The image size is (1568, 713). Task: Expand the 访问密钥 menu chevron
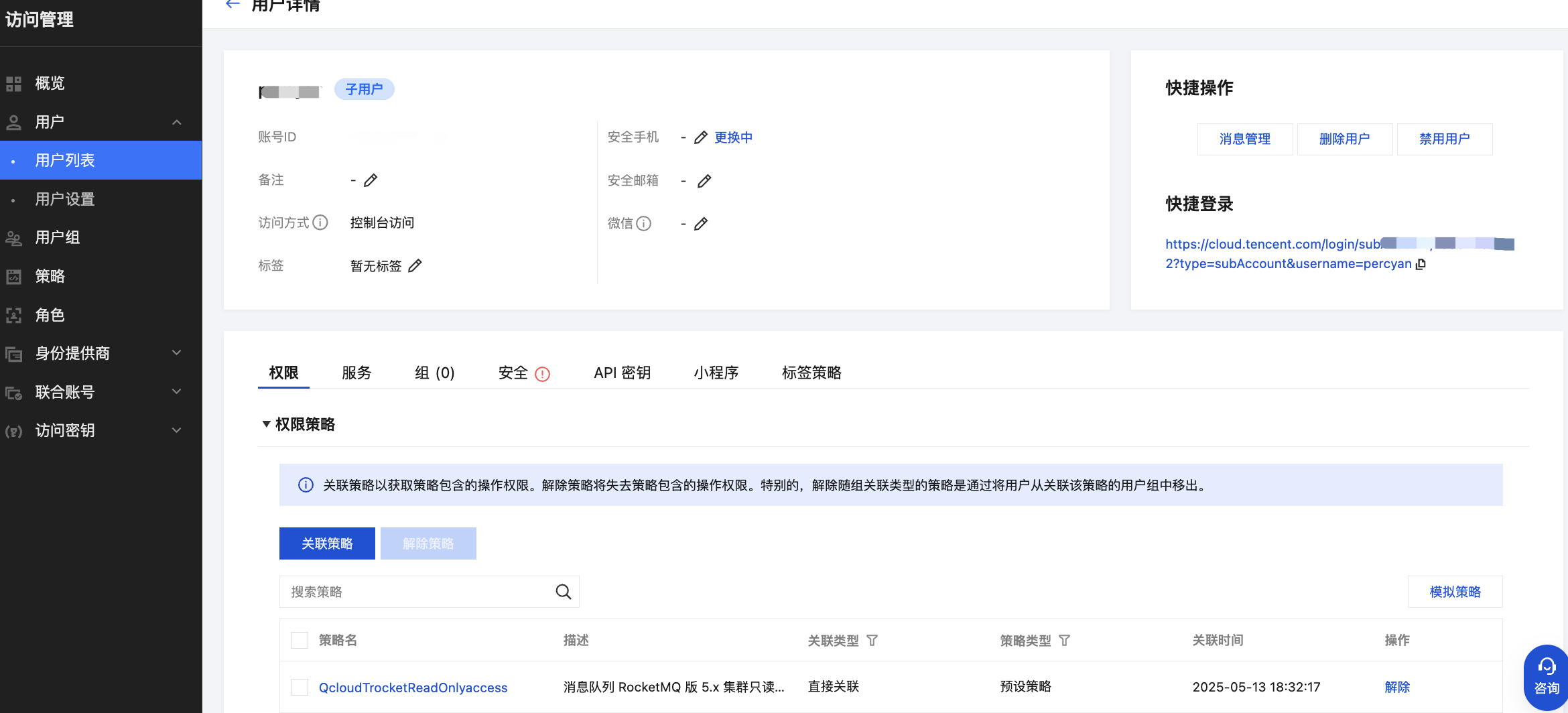click(x=177, y=430)
